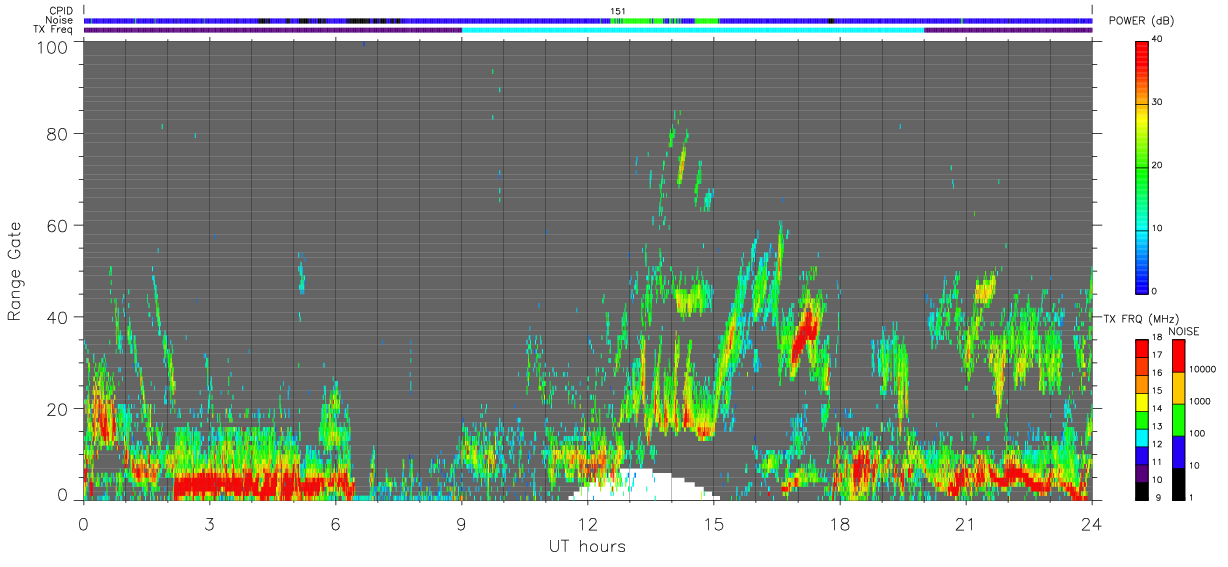Click the 3 label on UT hours axis

pos(209,525)
